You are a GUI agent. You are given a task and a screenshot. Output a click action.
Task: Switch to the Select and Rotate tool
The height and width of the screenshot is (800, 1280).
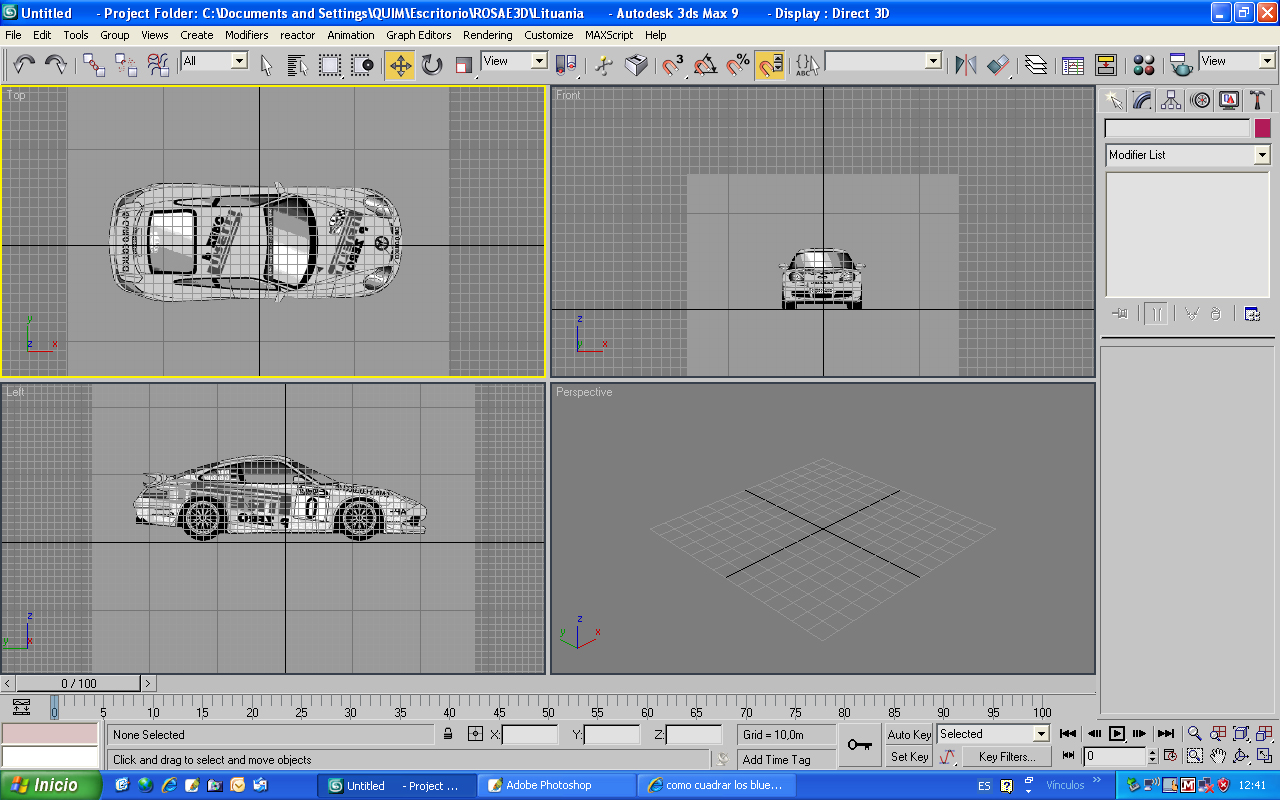pos(432,65)
